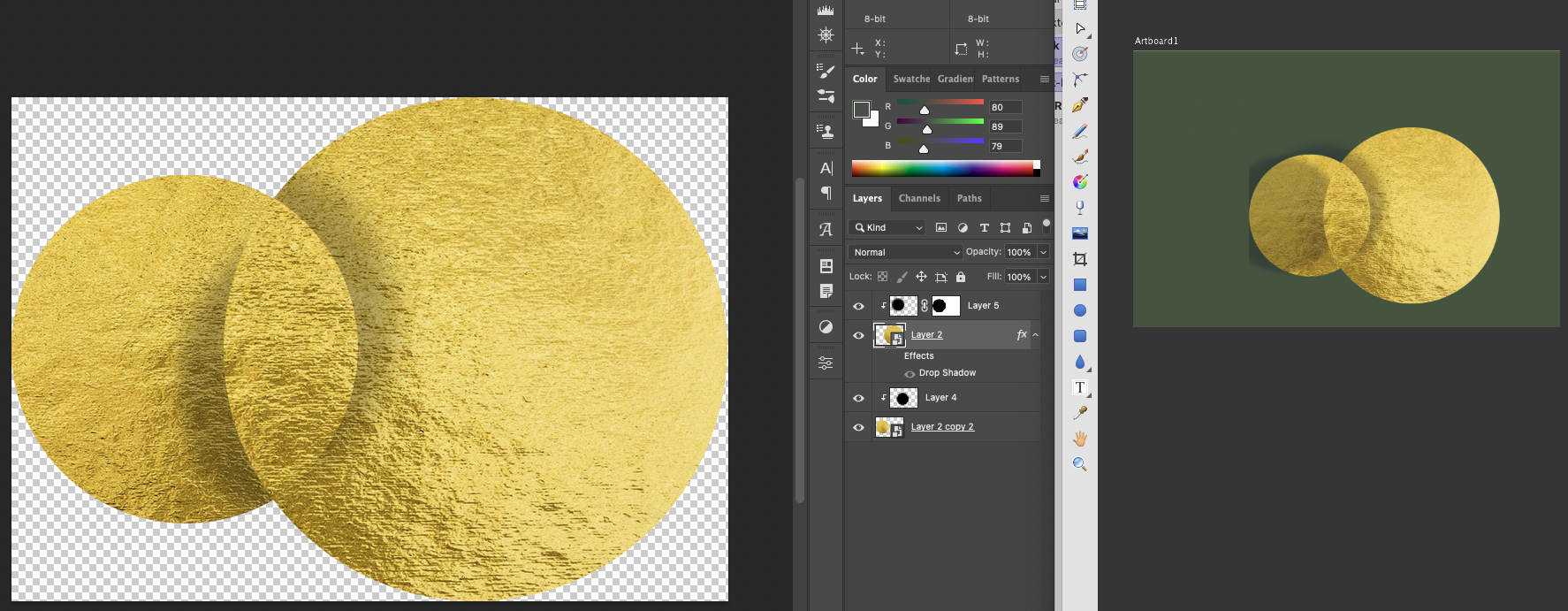Click the fx icon on Layer 2
Viewport: 1568px width, 611px height.
point(1022,334)
